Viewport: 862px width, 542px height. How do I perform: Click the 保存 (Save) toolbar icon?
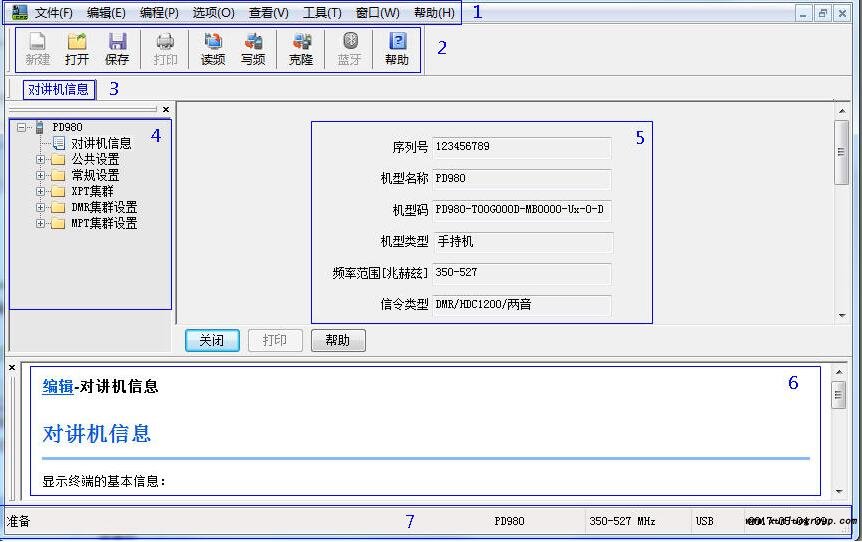[x=117, y=49]
